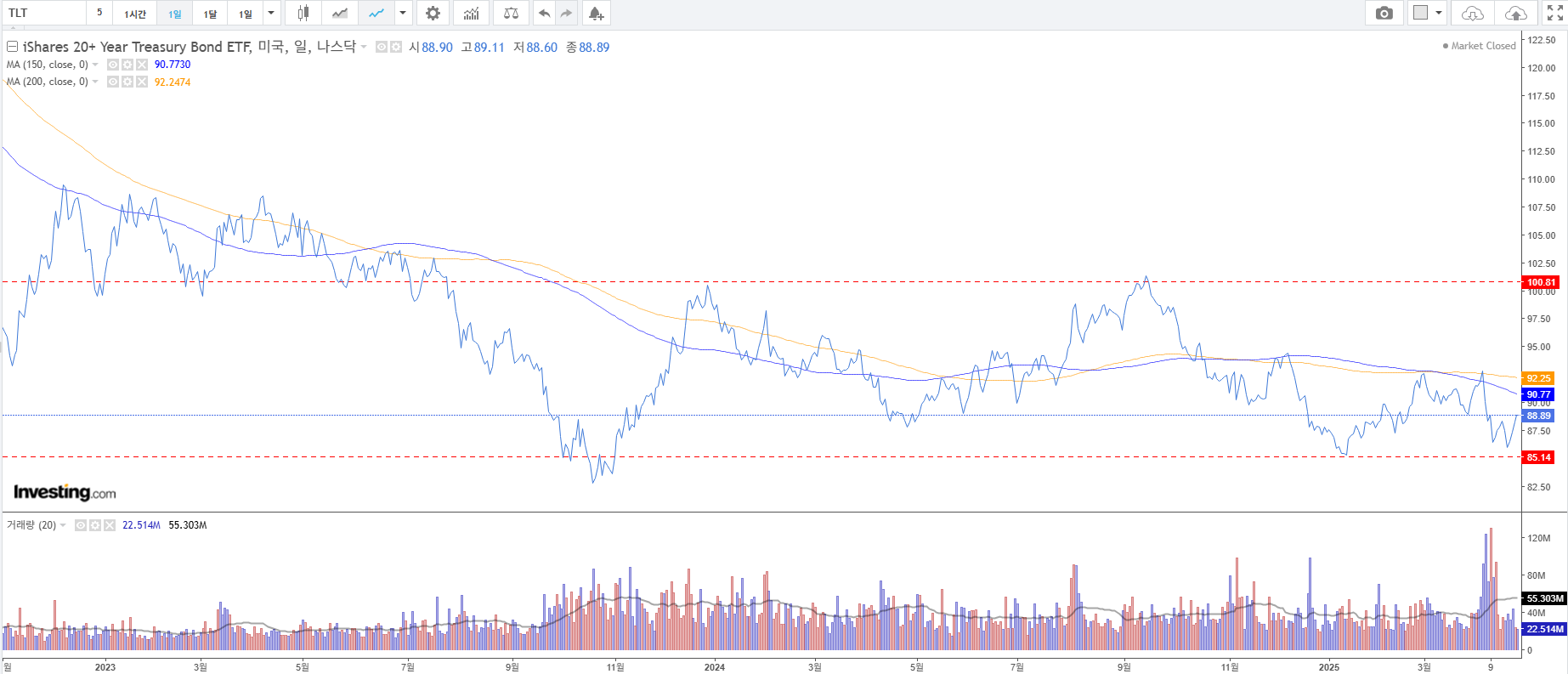Image resolution: width=1568 pixels, height=674 pixels.
Task: Click the 거래량 (20) label
Action: coord(31,525)
